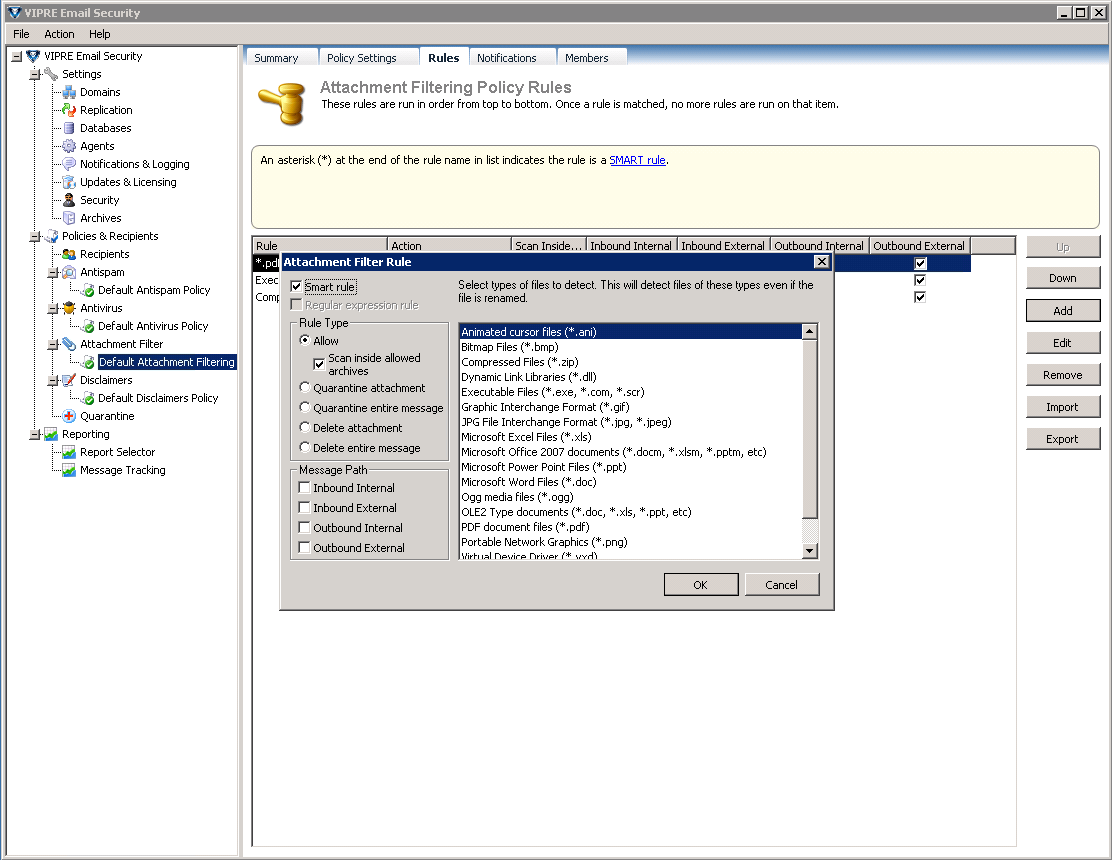The image size is (1112, 860).
Task: Click file type list scroll down arrow
Action: tap(810, 550)
